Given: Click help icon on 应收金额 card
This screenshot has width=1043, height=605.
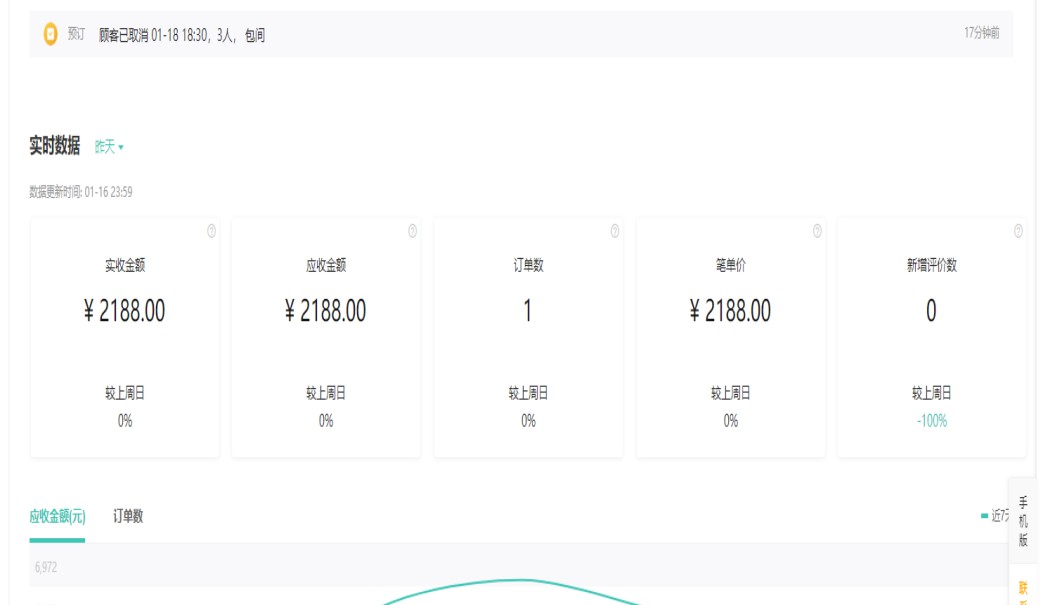Looking at the screenshot, I should 412,231.
